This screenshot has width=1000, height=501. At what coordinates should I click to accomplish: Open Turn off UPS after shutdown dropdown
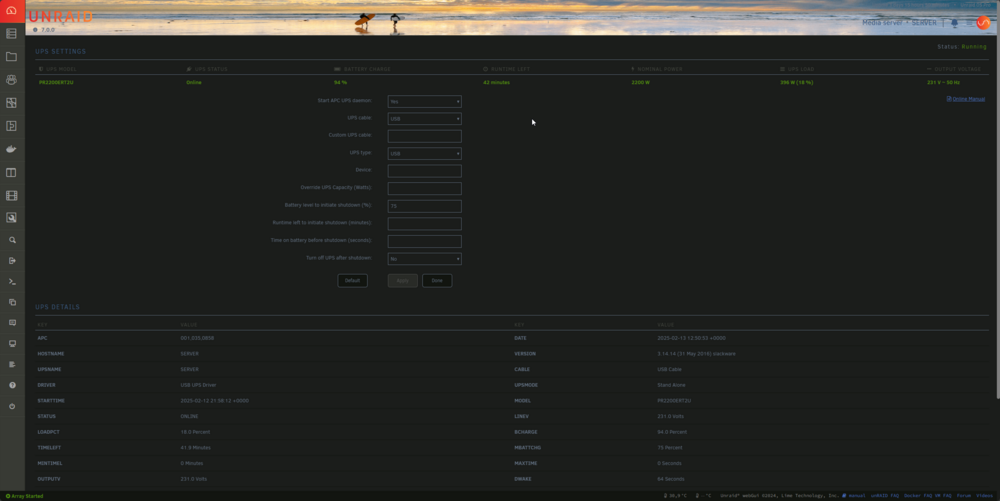tap(424, 259)
